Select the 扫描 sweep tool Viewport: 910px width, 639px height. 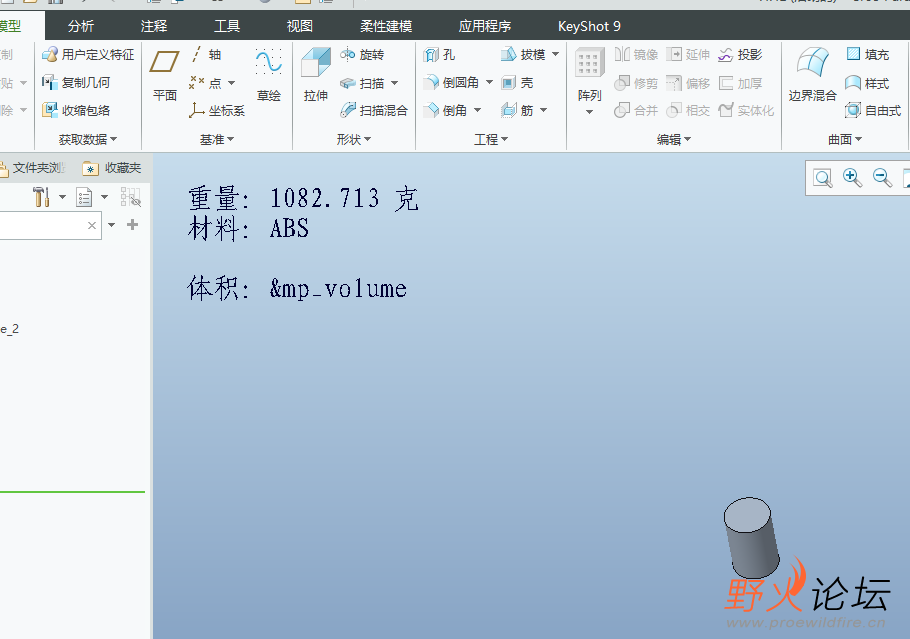pyautogui.click(x=362, y=83)
